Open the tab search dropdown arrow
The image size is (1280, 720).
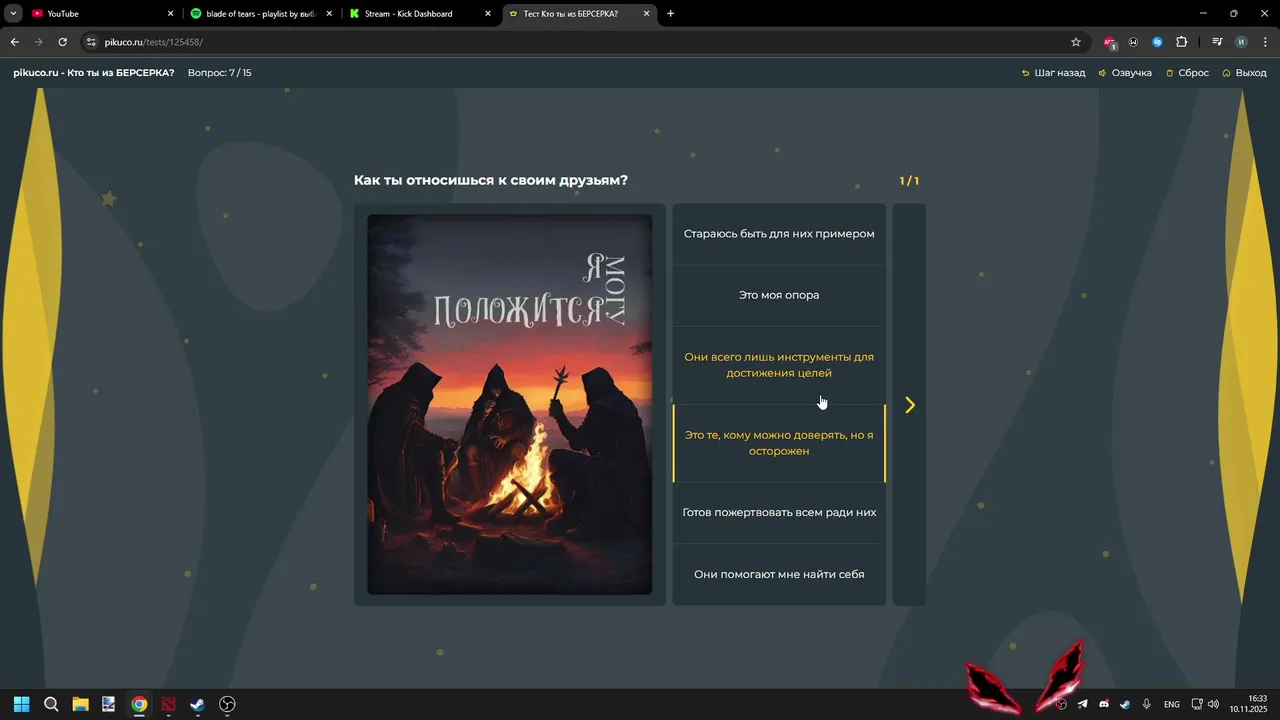coord(13,14)
